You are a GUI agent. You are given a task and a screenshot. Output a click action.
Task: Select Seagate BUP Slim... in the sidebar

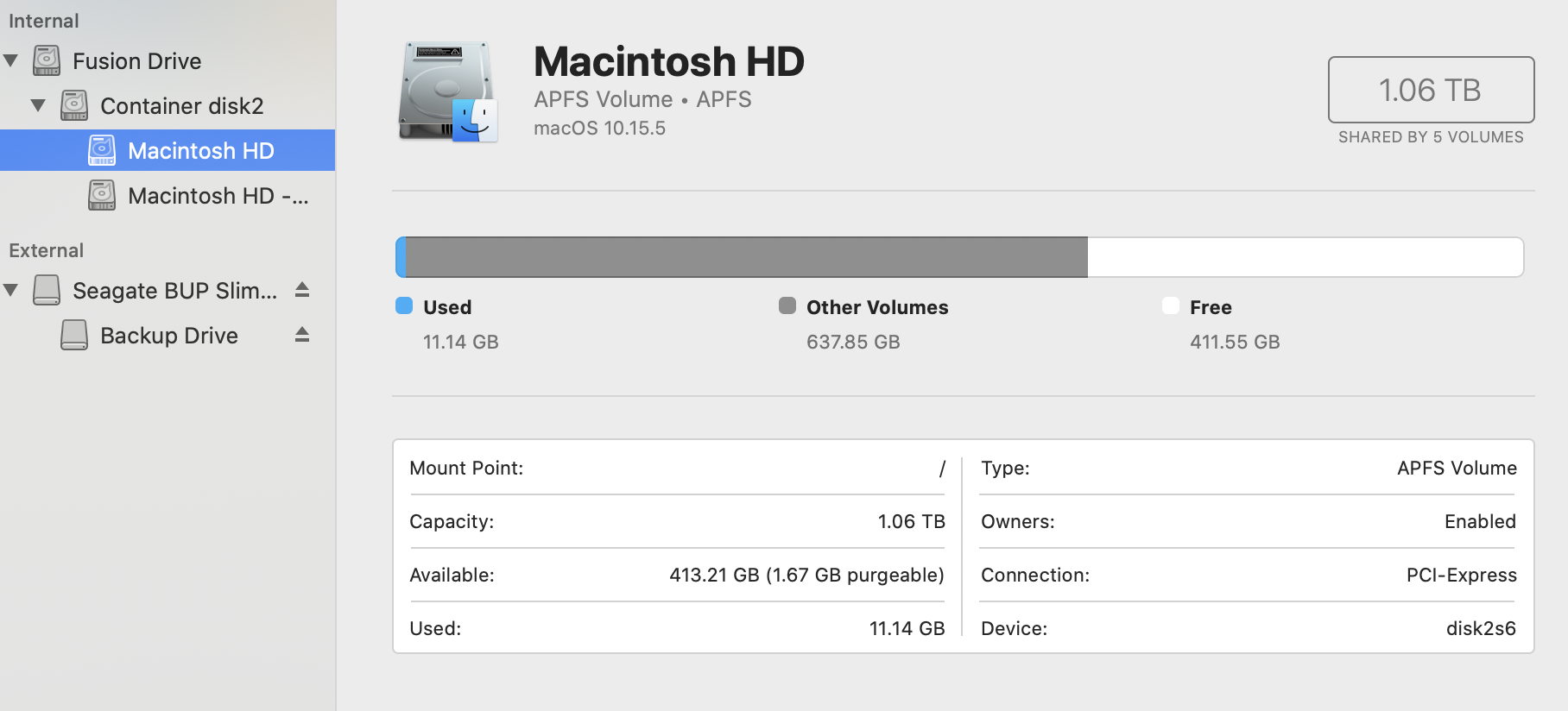[175, 291]
